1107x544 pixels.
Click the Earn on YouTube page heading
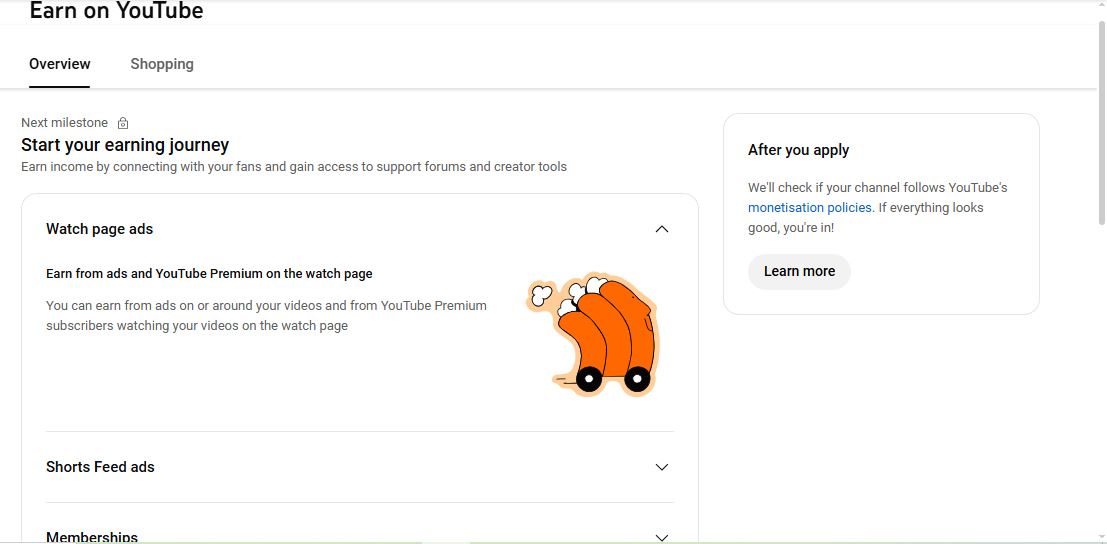tap(116, 11)
